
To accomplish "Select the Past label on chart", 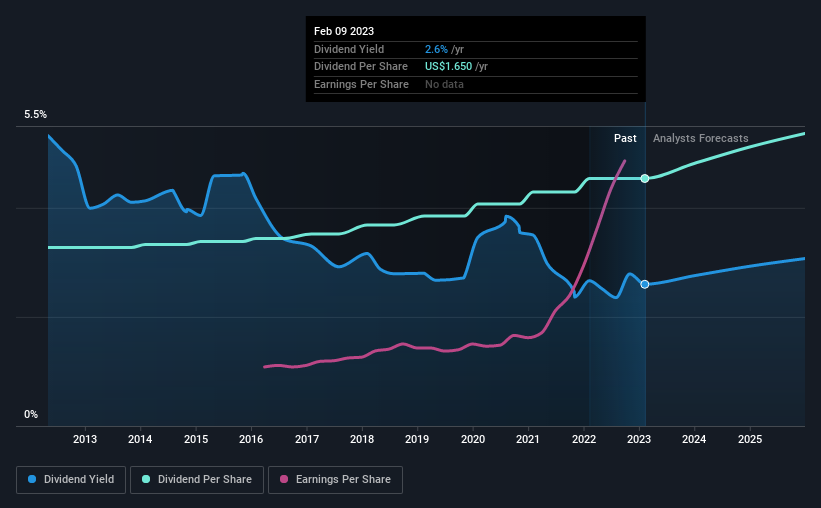I will click(x=625, y=138).
